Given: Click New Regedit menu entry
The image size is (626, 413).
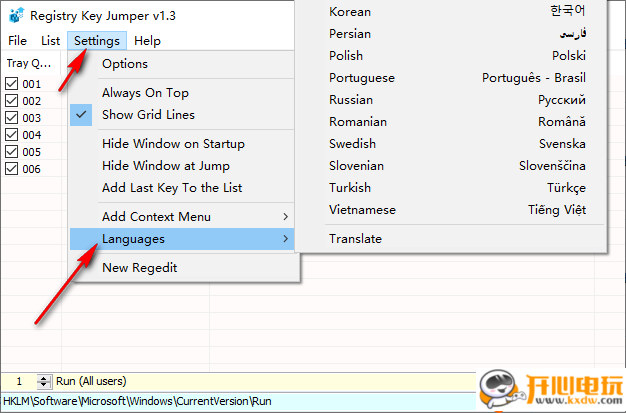Looking at the screenshot, I should click(x=141, y=267).
